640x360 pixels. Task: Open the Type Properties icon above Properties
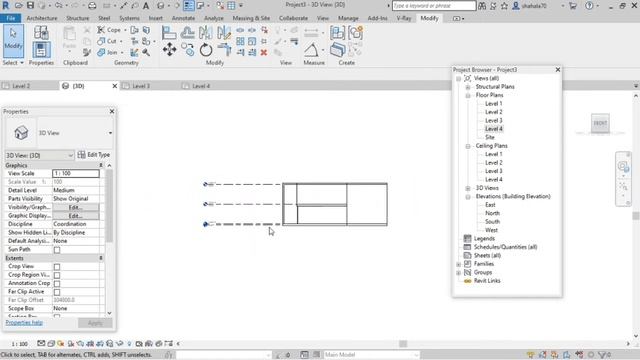[41, 32]
